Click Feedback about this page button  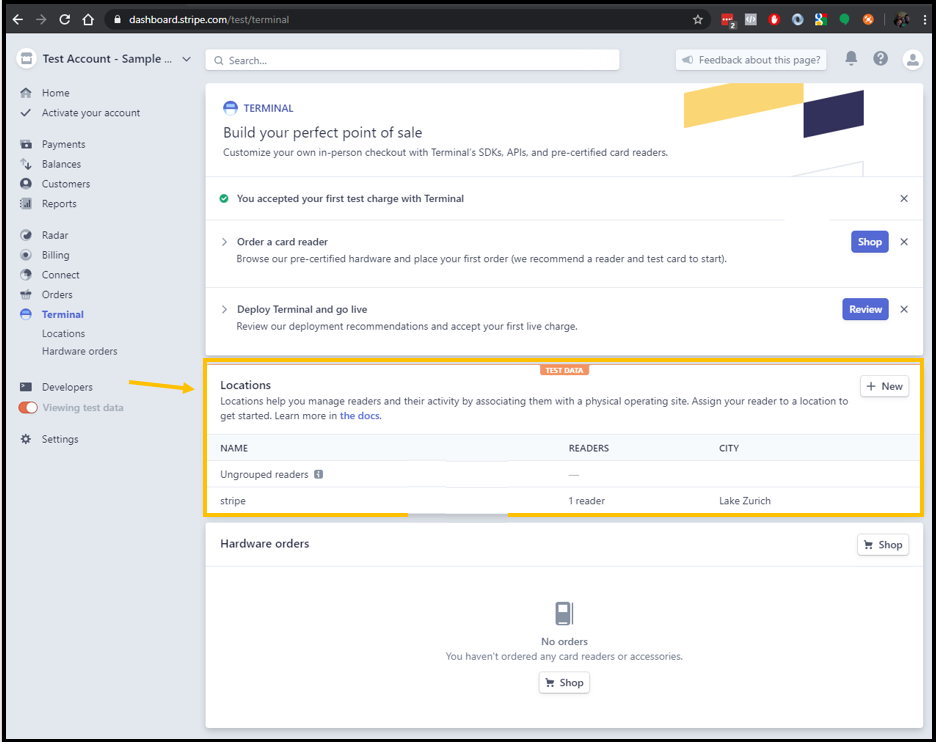tap(751, 60)
